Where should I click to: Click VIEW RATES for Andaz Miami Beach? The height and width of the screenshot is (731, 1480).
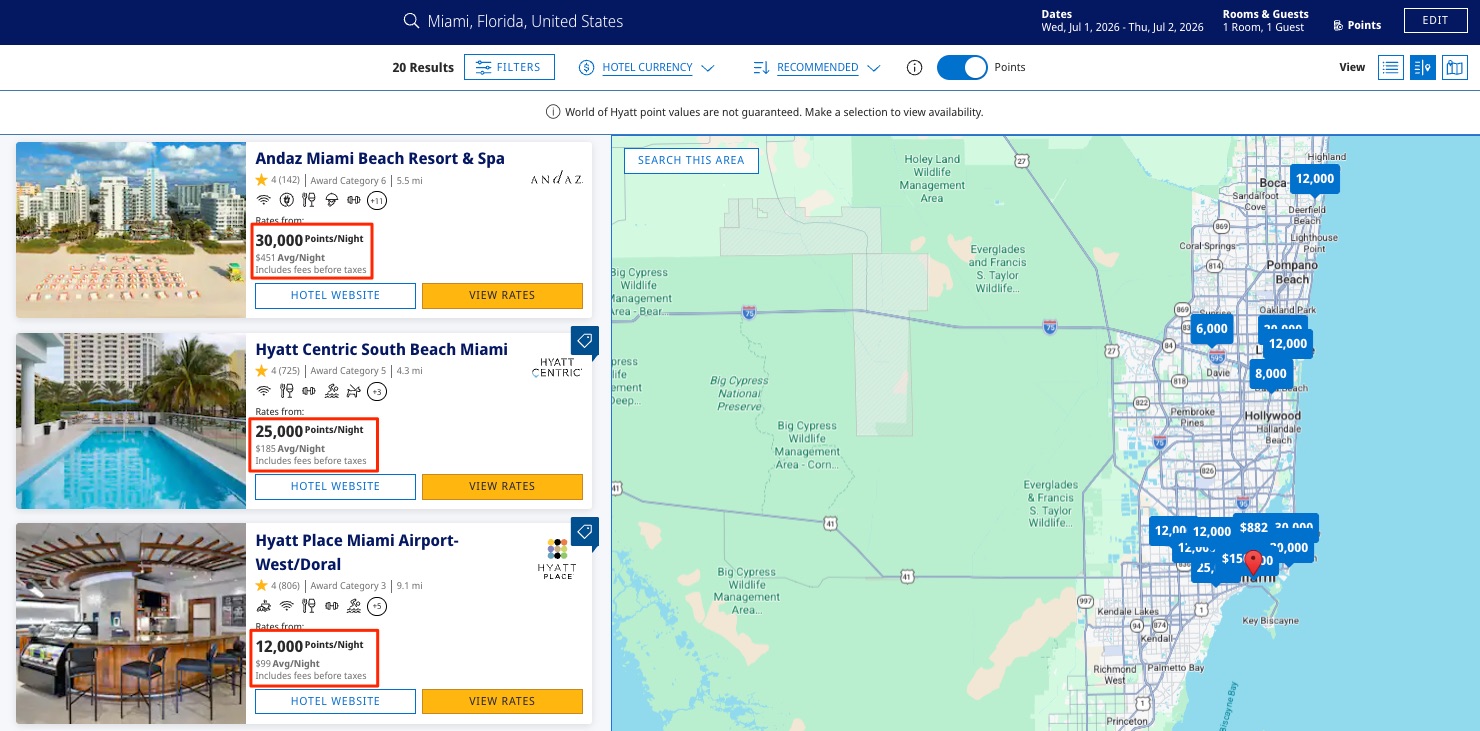click(x=502, y=295)
